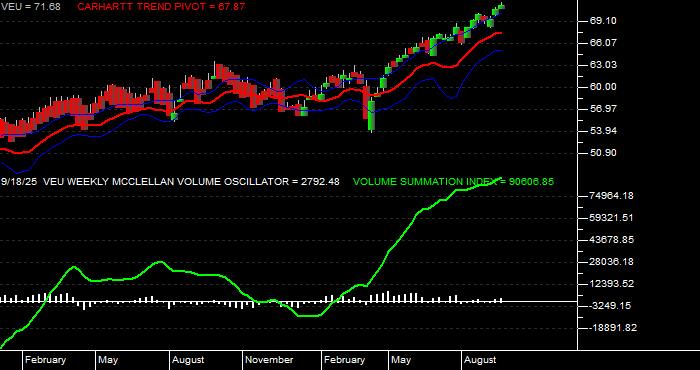This screenshot has height=370, width=700.
Task: Click the VOLUME SUMMATION INDEX value label
Action: coord(453,182)
